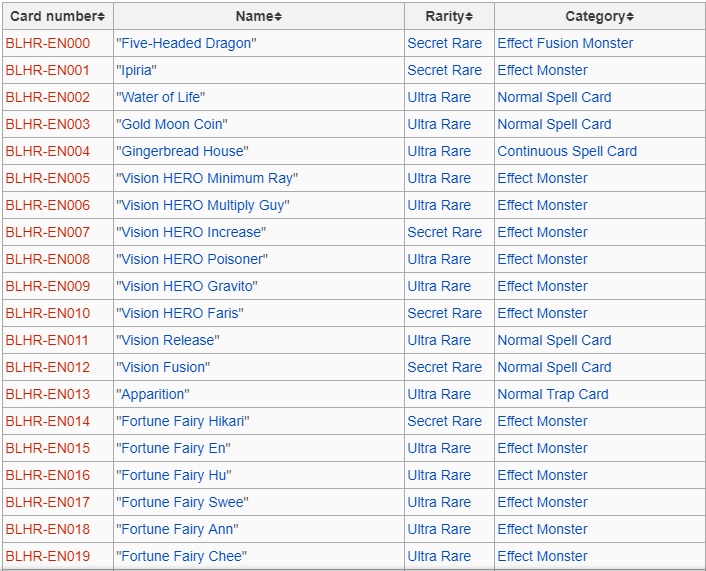
Task: Sort table by Card number column
Action: tap(57, 16)
